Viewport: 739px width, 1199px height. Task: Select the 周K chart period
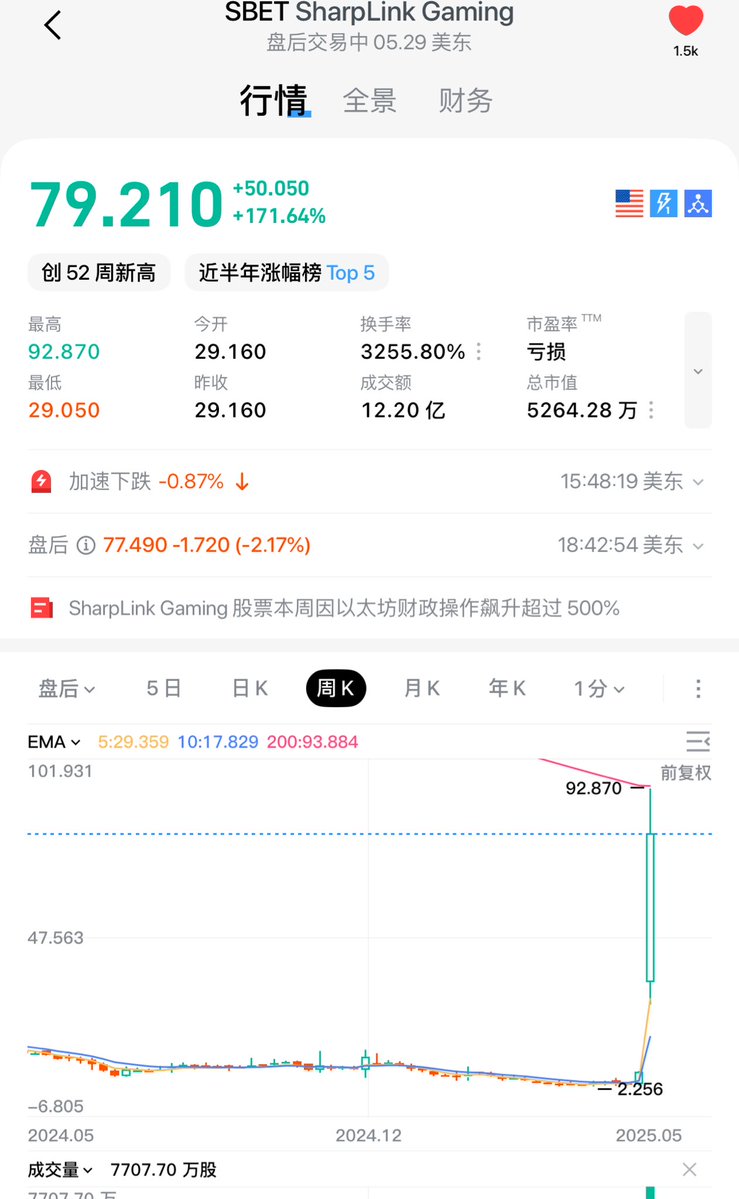[336, 688]
